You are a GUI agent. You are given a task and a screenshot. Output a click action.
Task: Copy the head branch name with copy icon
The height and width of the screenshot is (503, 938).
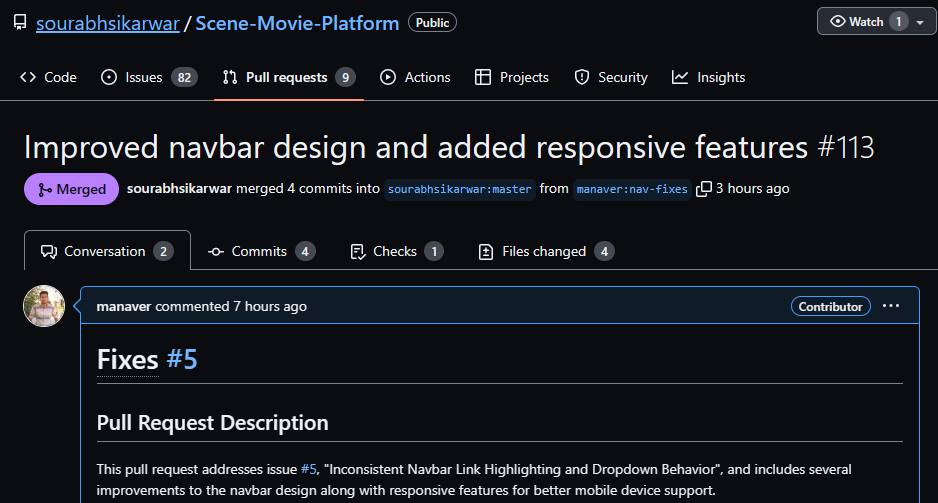704,189
